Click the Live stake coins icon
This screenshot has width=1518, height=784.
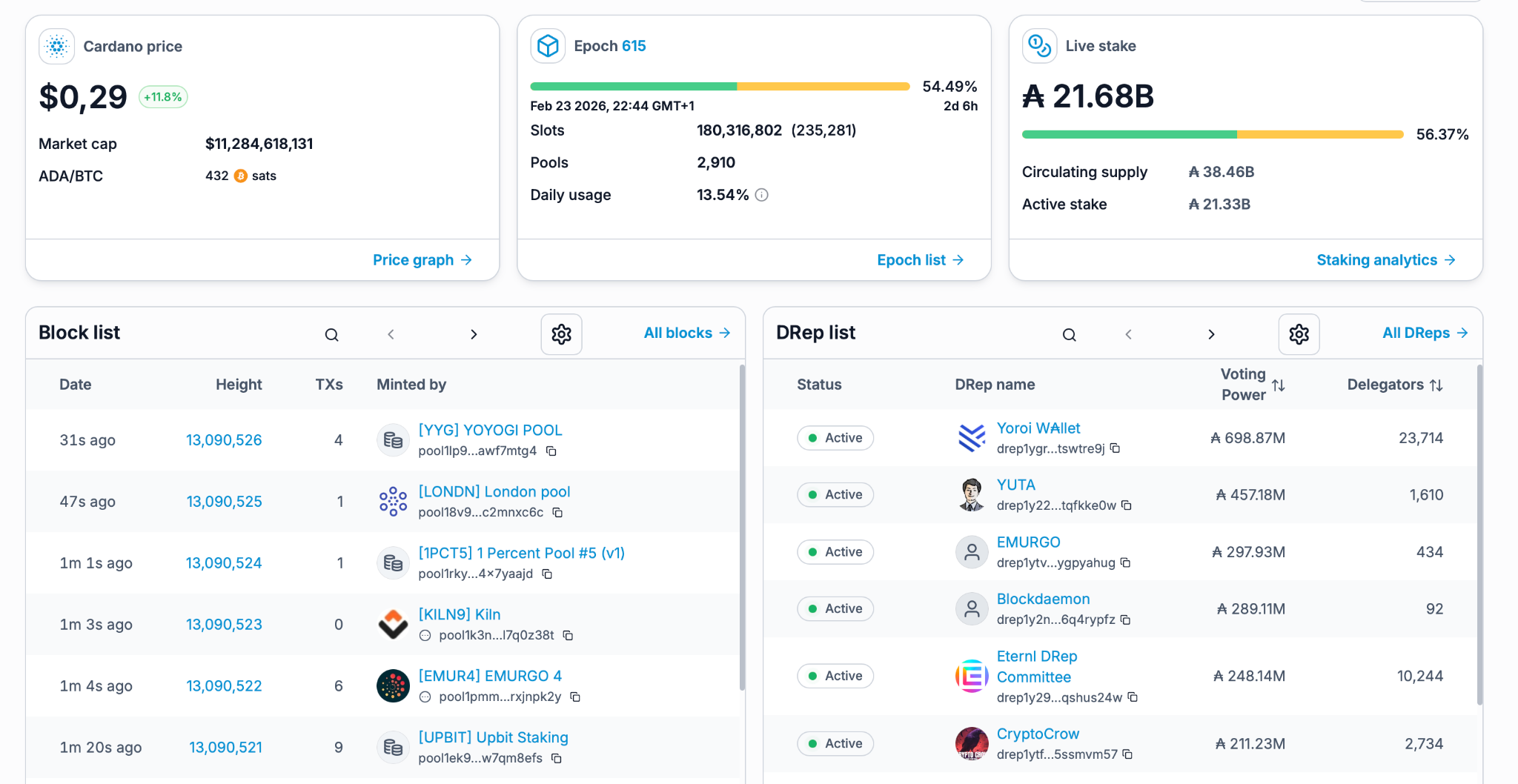(1040, 46)
